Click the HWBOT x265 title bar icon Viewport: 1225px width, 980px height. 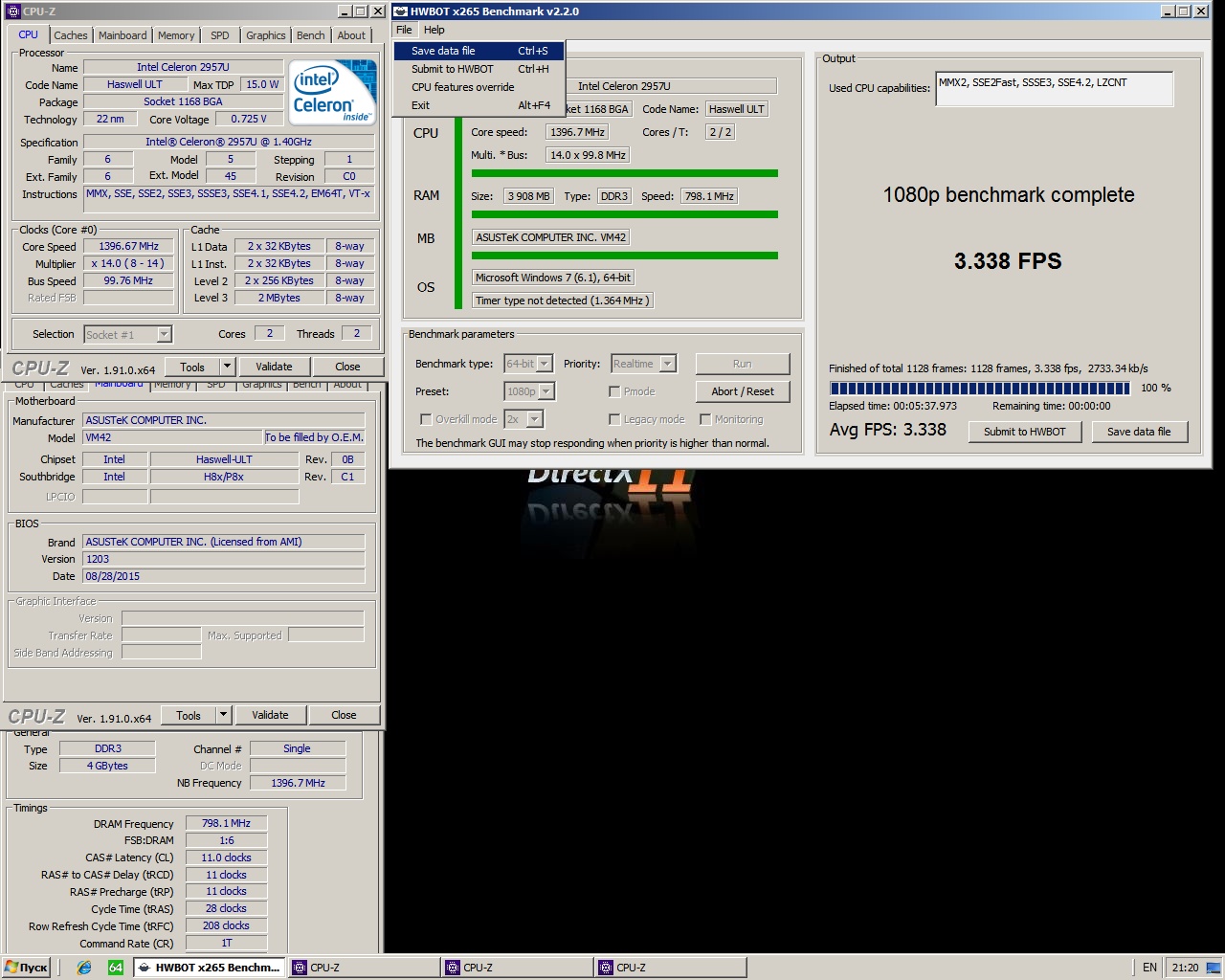(401, 11)
